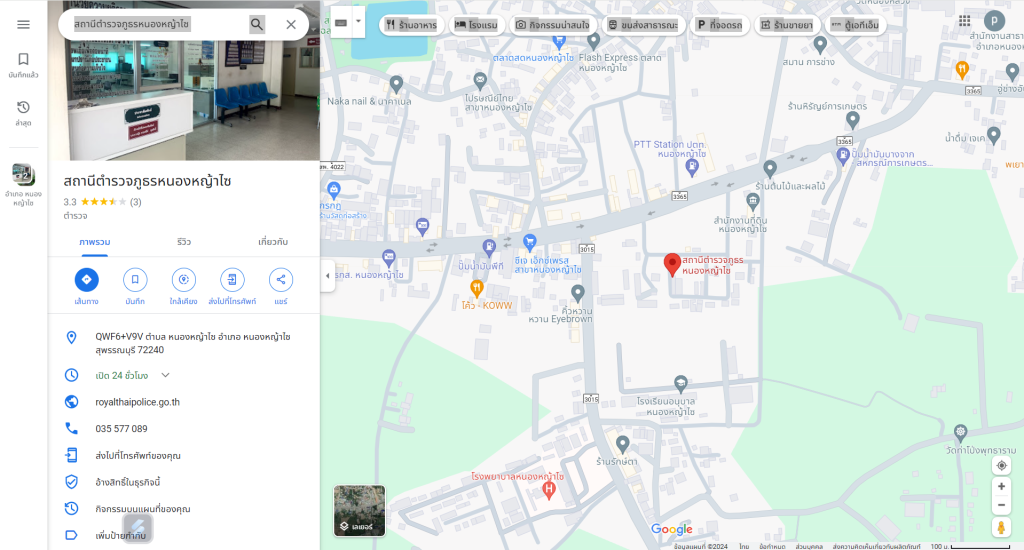Collapse the side panel arrow

click(328, 275)
